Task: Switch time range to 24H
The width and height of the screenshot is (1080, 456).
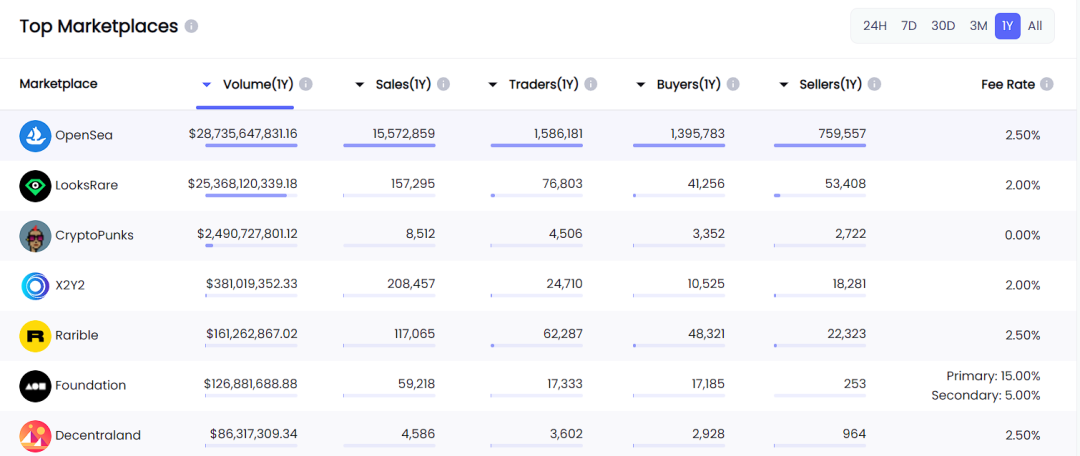Action: tap(875, 26)
